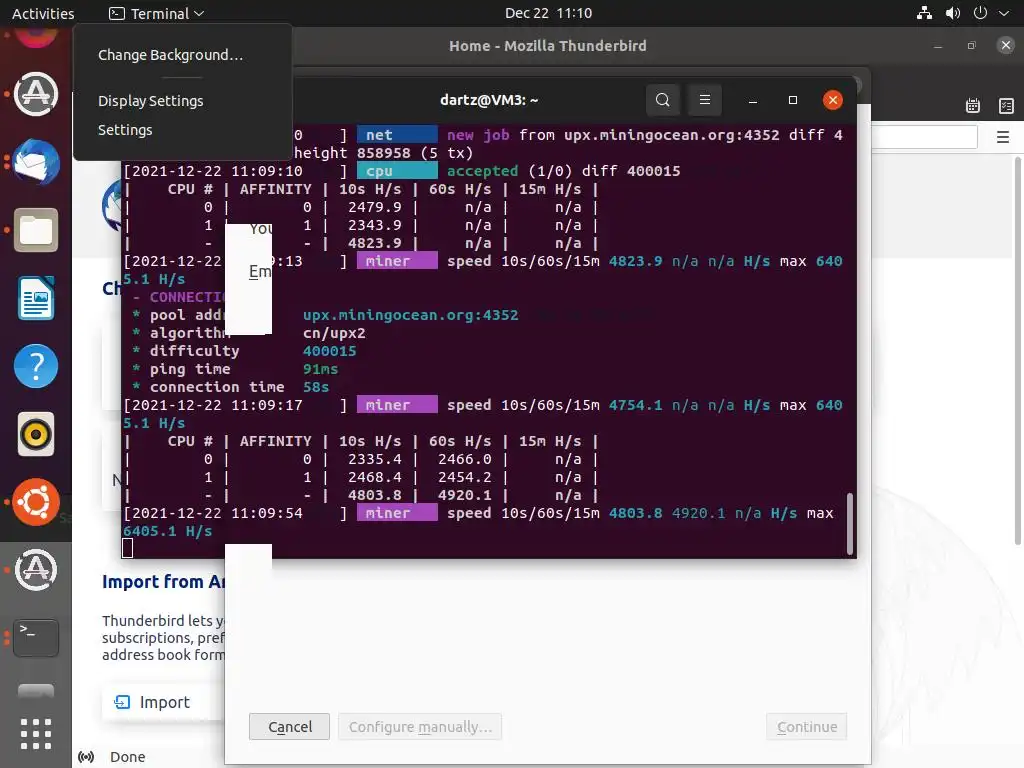The height and width of the screenshot is (768, 1024).
Task: Open the Terminal app menu dropdown
Action: coord(157,13)
